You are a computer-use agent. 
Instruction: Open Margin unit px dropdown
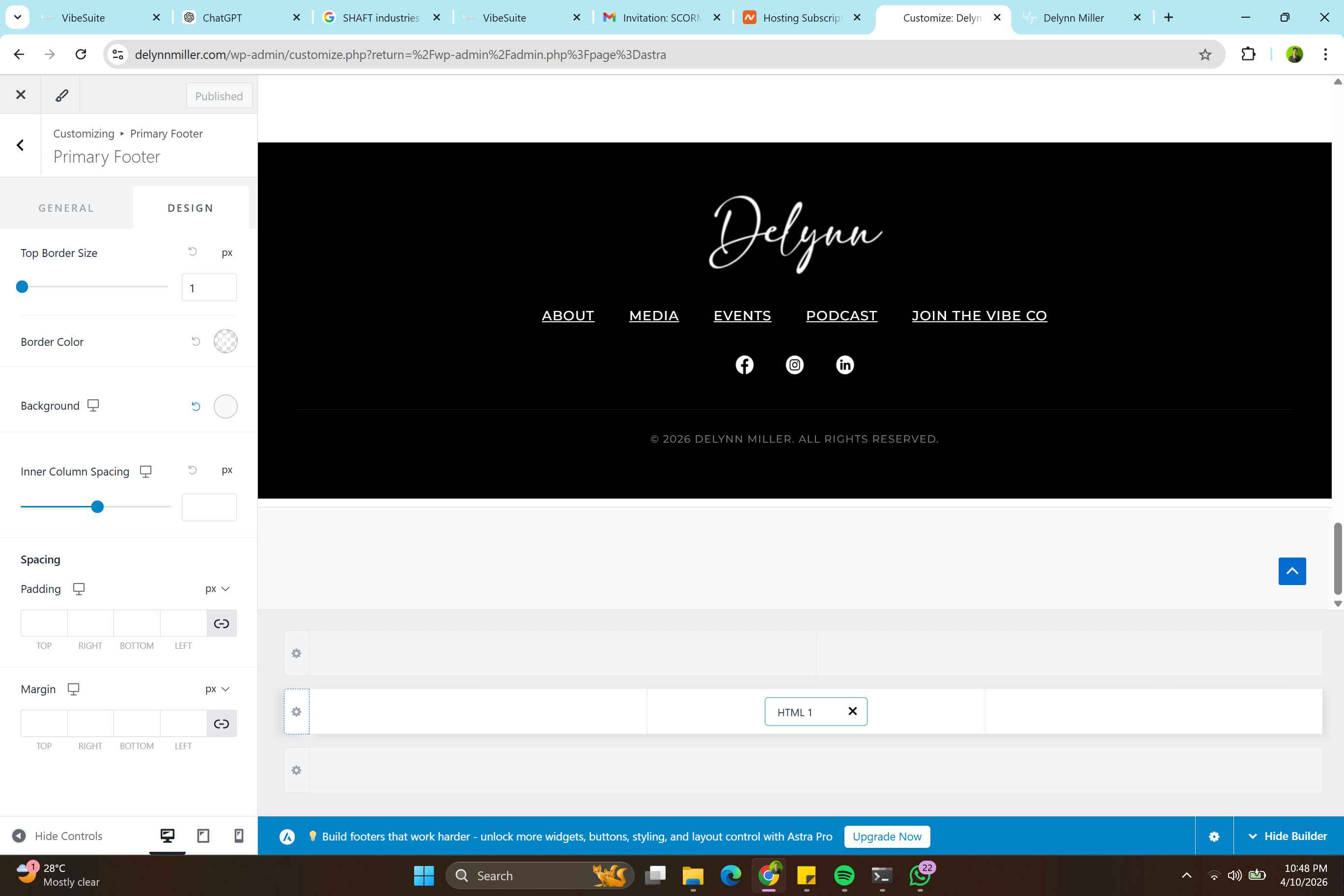tap(218, 689)
